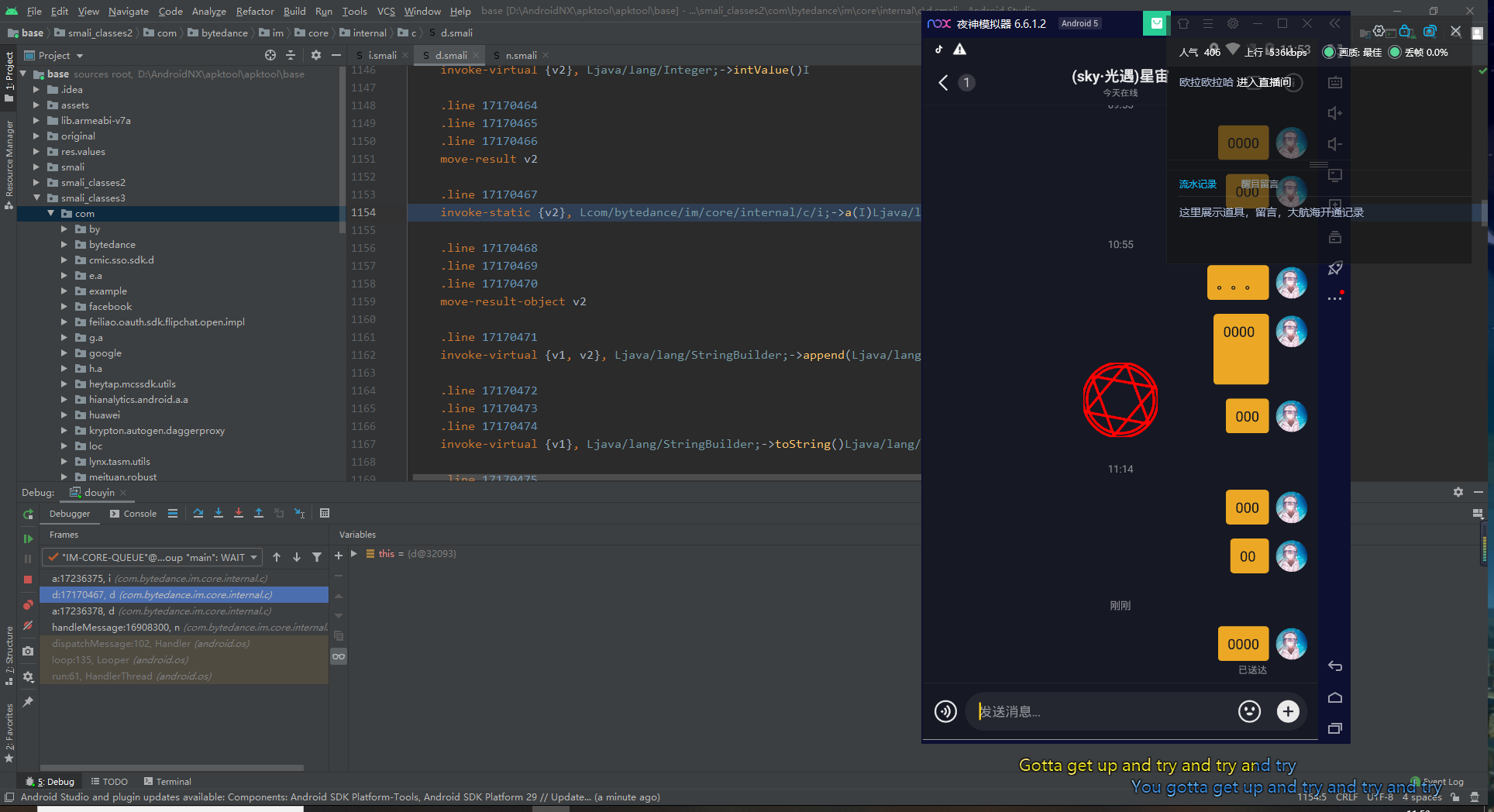Screen dimensions: 1494x812
Task: Click Evaluate Expression calculator icon
Action: 325,513
